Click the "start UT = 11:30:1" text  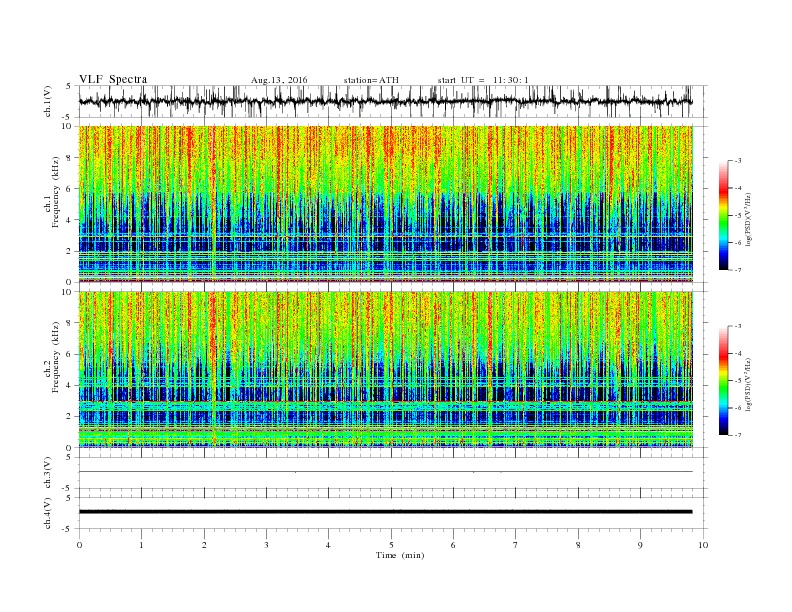(483, 80)
